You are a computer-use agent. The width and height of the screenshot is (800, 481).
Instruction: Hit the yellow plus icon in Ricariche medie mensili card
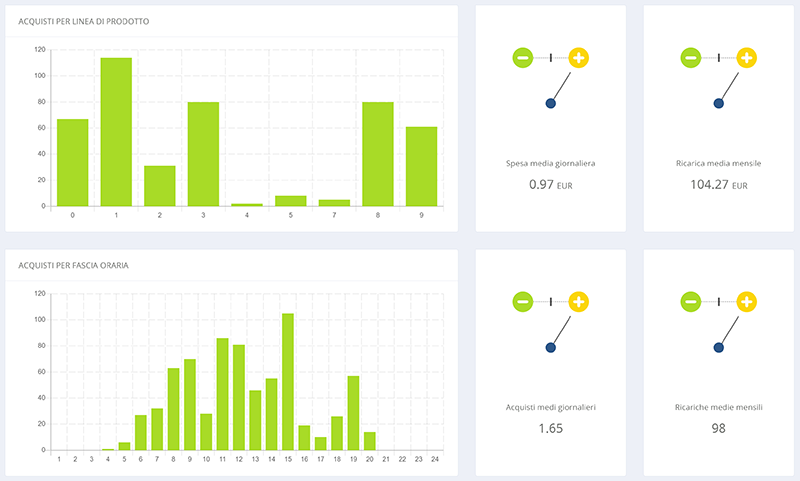point(747,301)
